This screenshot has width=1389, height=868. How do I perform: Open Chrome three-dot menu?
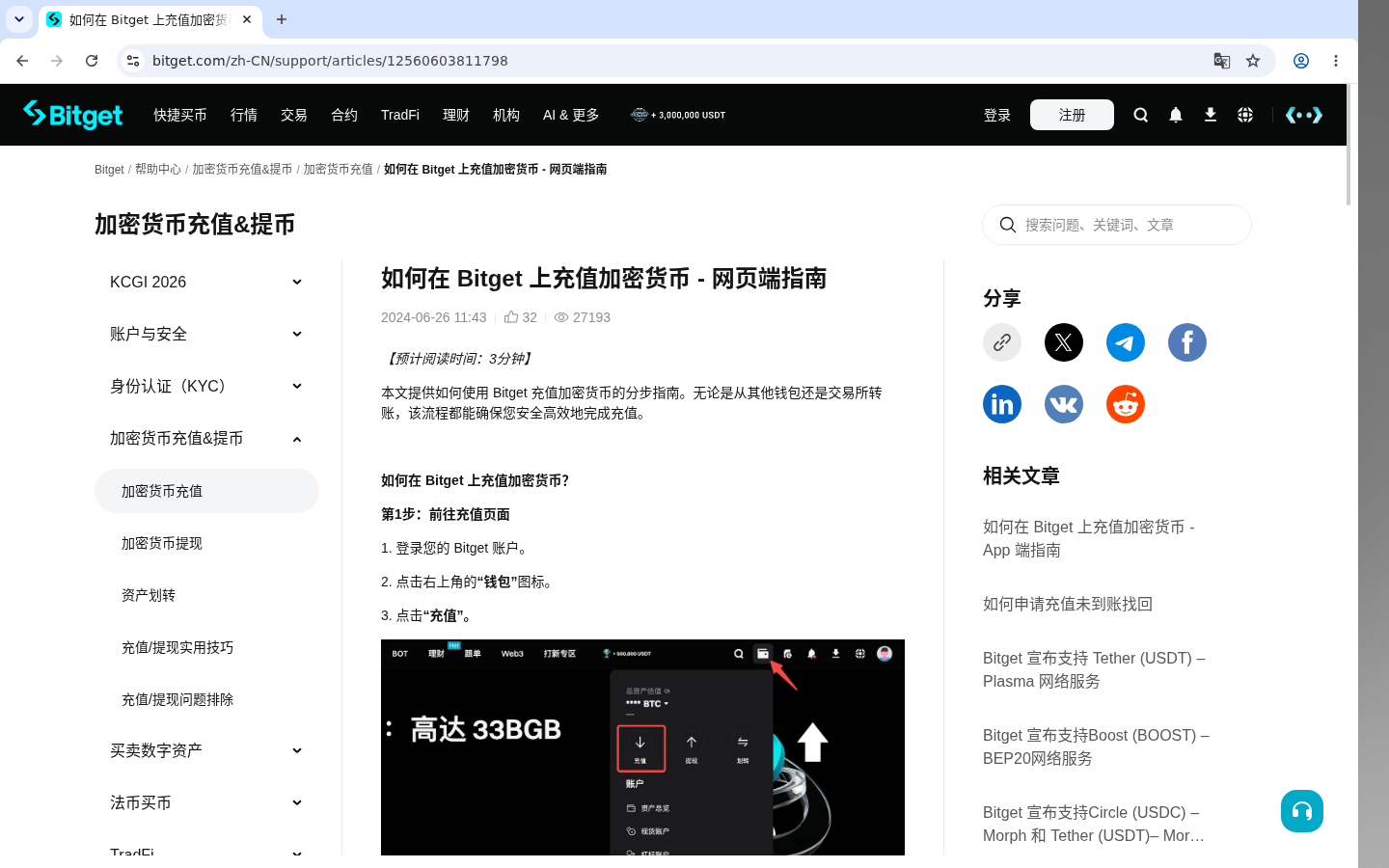coord(1336,61)
